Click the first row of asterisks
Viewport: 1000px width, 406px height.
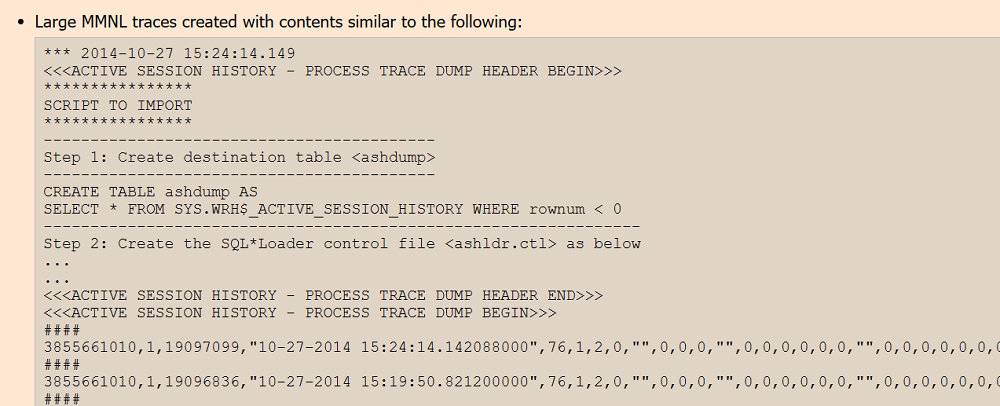coord(118,88)
